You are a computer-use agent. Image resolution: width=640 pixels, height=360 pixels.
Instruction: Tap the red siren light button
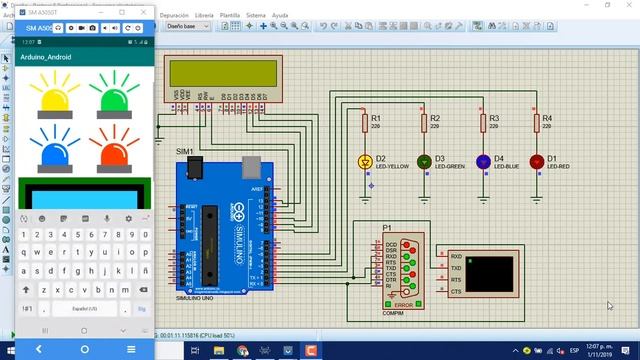[114, 149]
